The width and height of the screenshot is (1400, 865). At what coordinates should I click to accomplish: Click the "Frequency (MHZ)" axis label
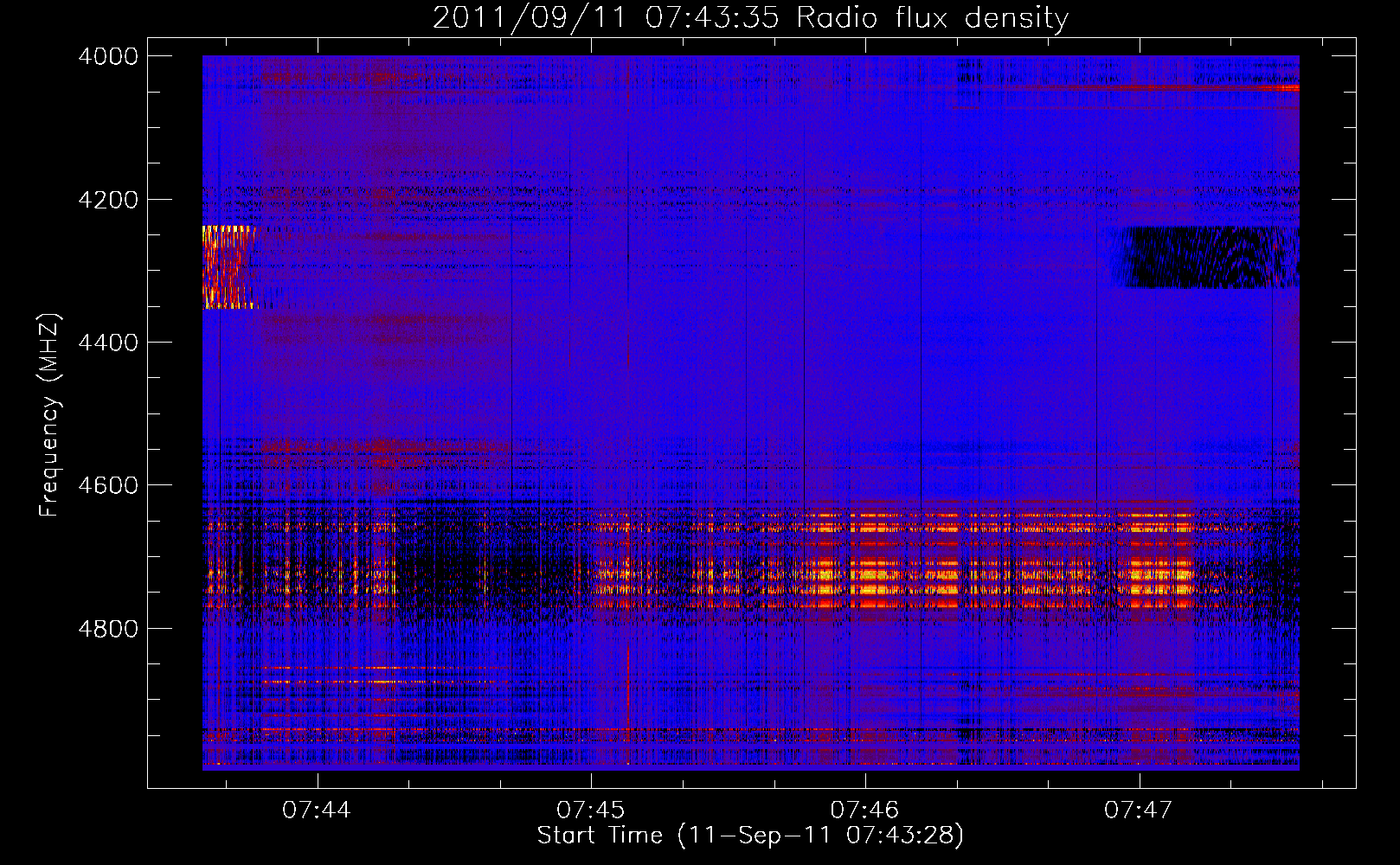point(49,415)
